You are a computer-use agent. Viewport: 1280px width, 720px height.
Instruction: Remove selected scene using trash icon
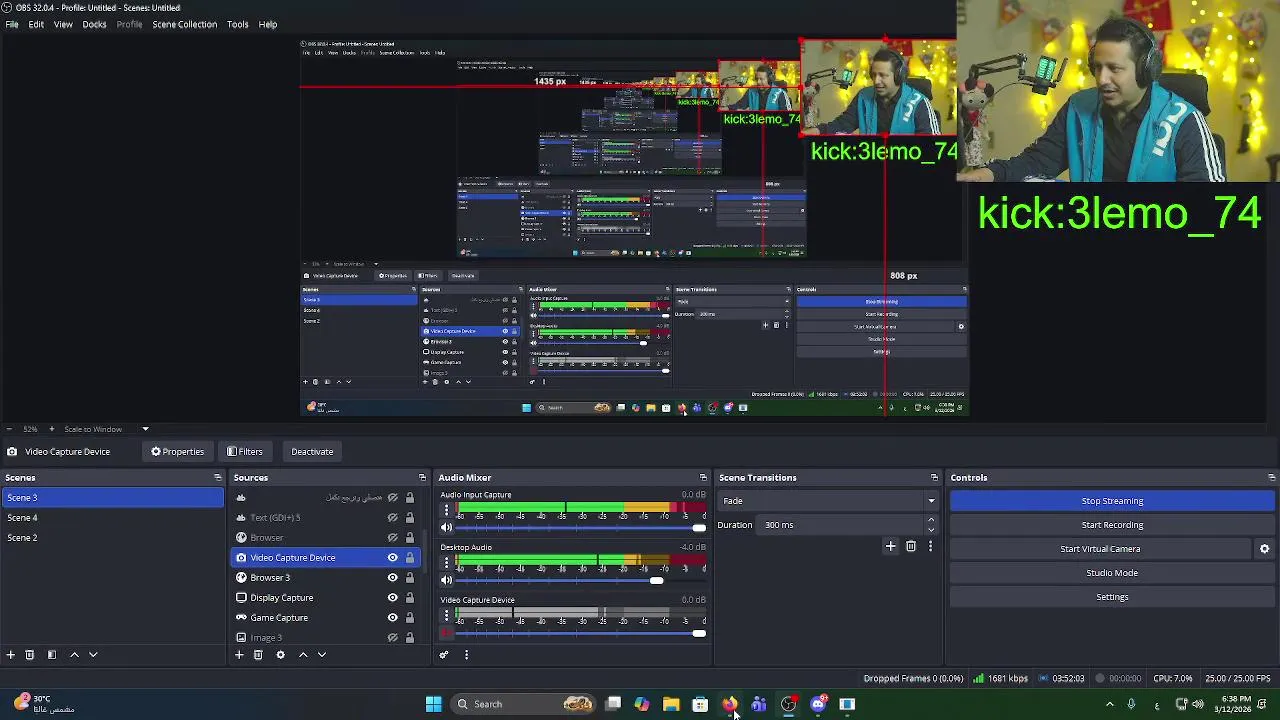pyautogui.click(x=30, y=655)
